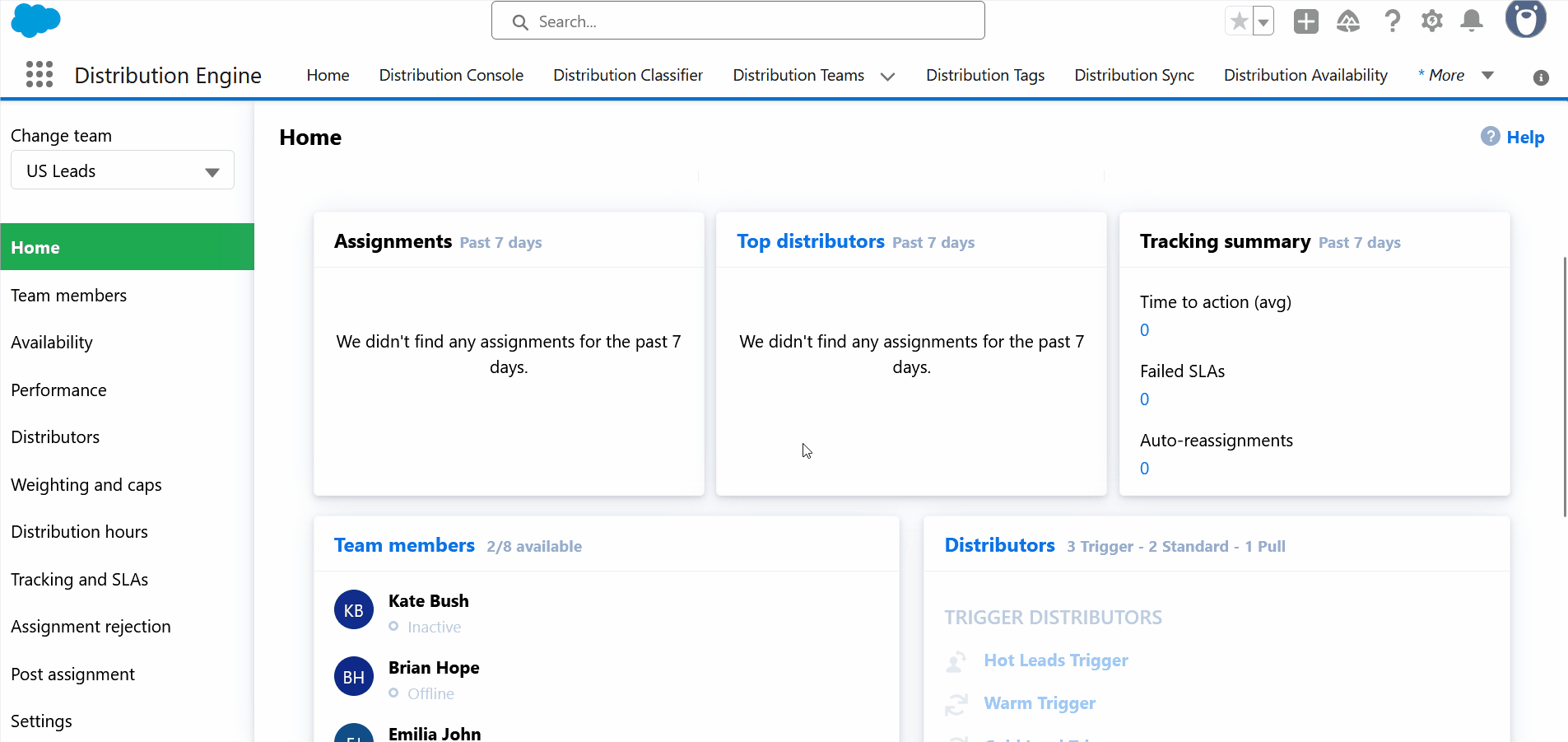Open the Team members card heading link

(x=404, y=545)
